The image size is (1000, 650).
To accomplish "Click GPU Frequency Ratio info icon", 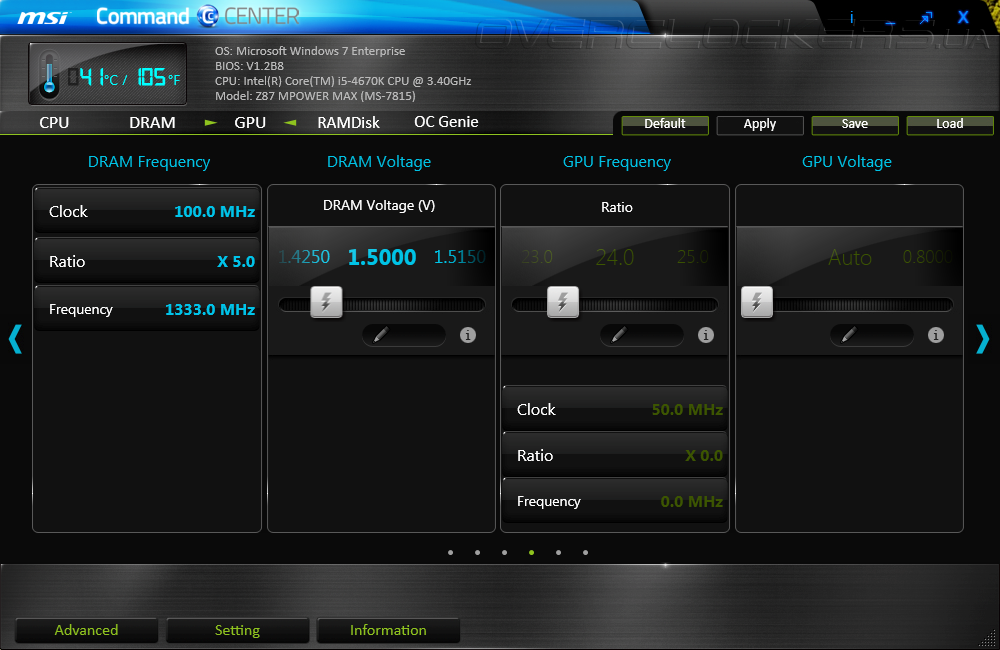I will click(x=705, y=335).
